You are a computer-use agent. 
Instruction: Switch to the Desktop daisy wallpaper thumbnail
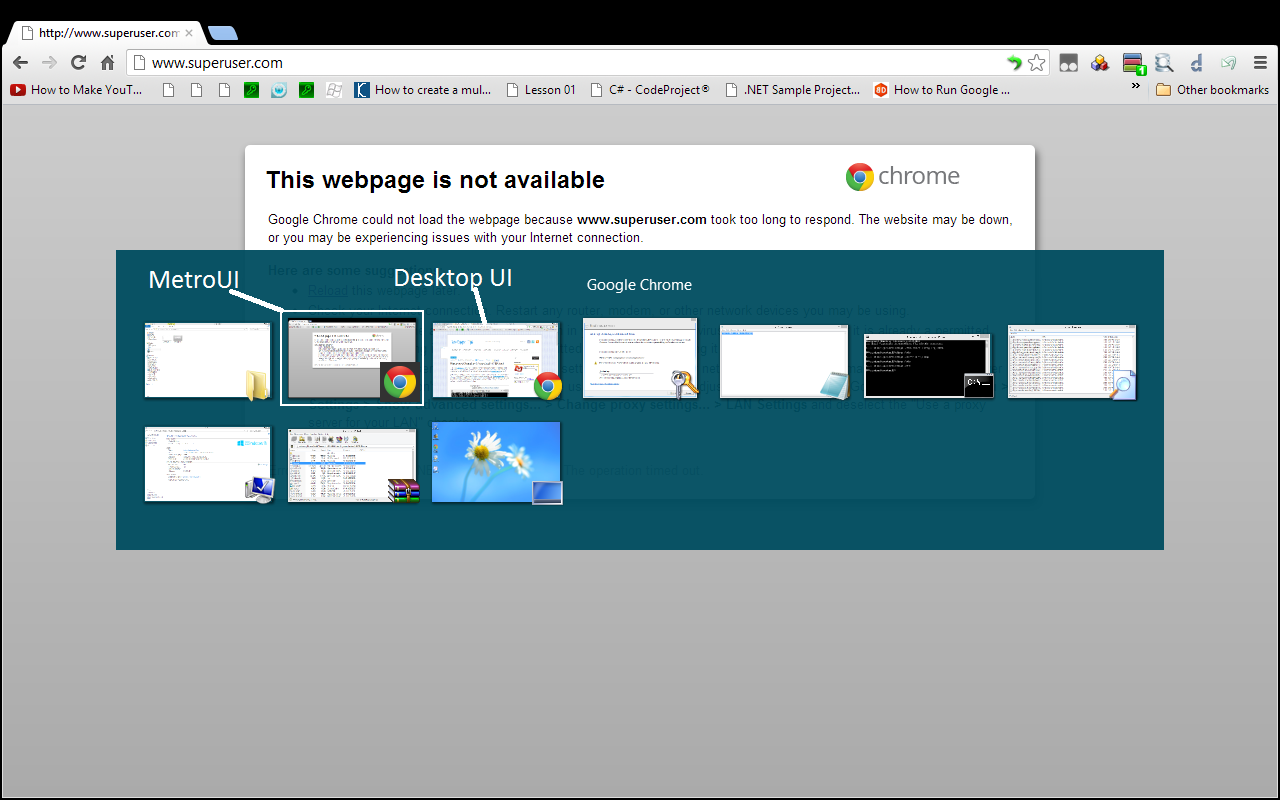tap(496, 462)
